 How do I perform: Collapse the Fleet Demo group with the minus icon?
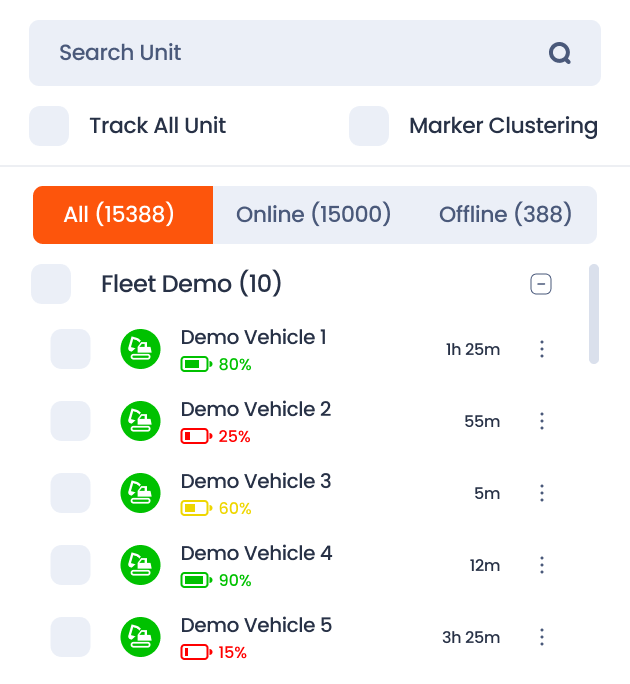coord(541,284)
